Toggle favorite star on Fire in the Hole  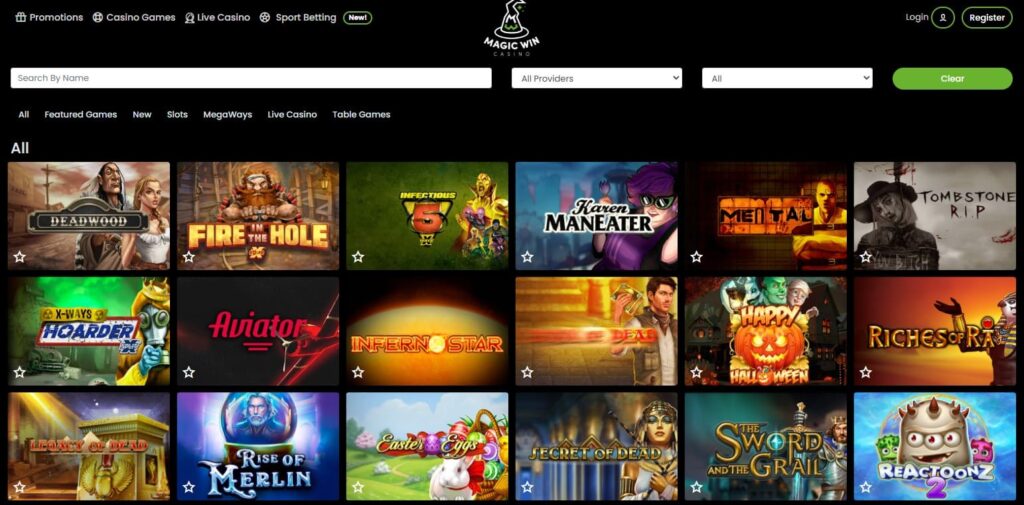(x=189, y=257)
